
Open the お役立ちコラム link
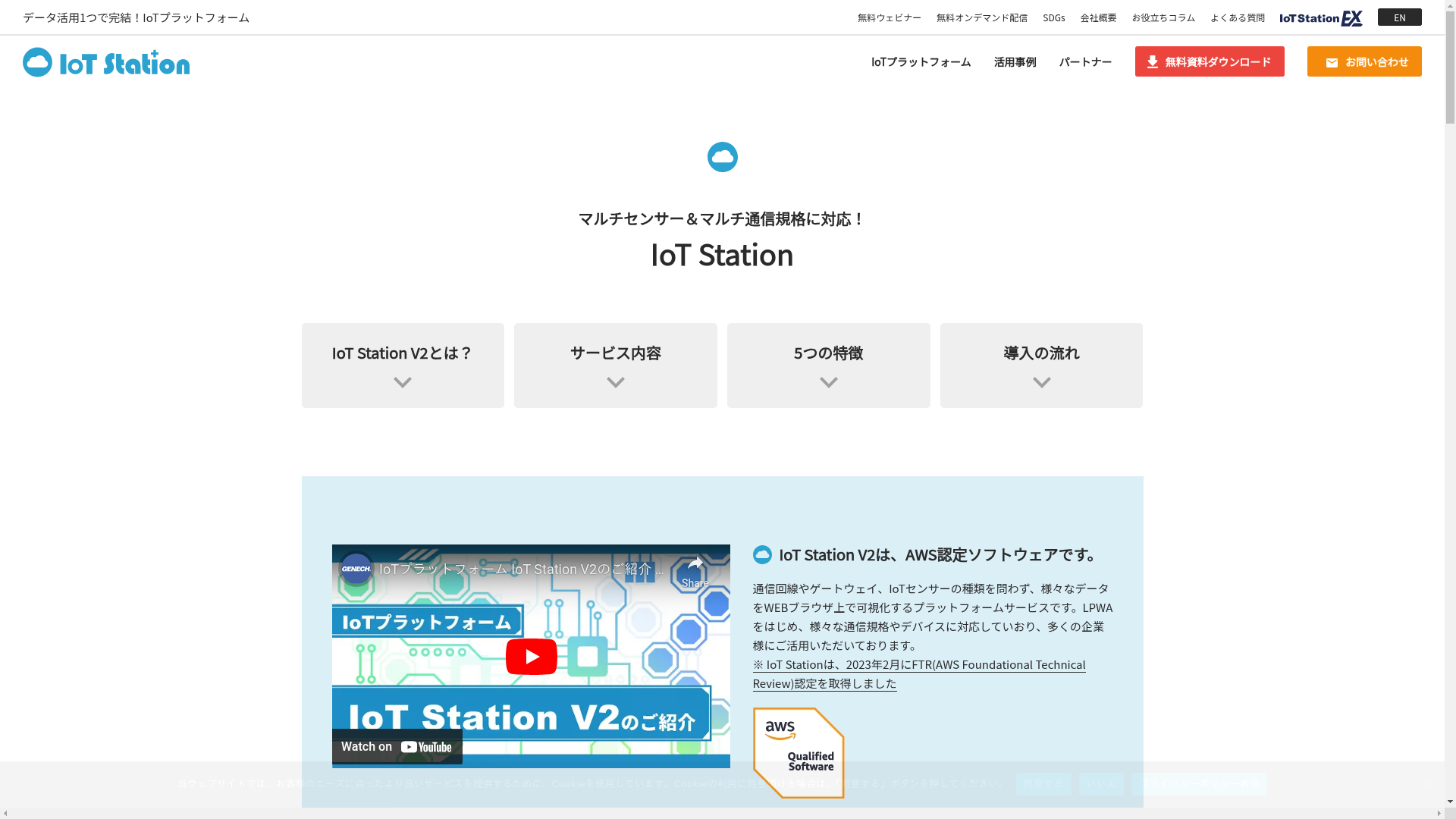coord(1163,17)
